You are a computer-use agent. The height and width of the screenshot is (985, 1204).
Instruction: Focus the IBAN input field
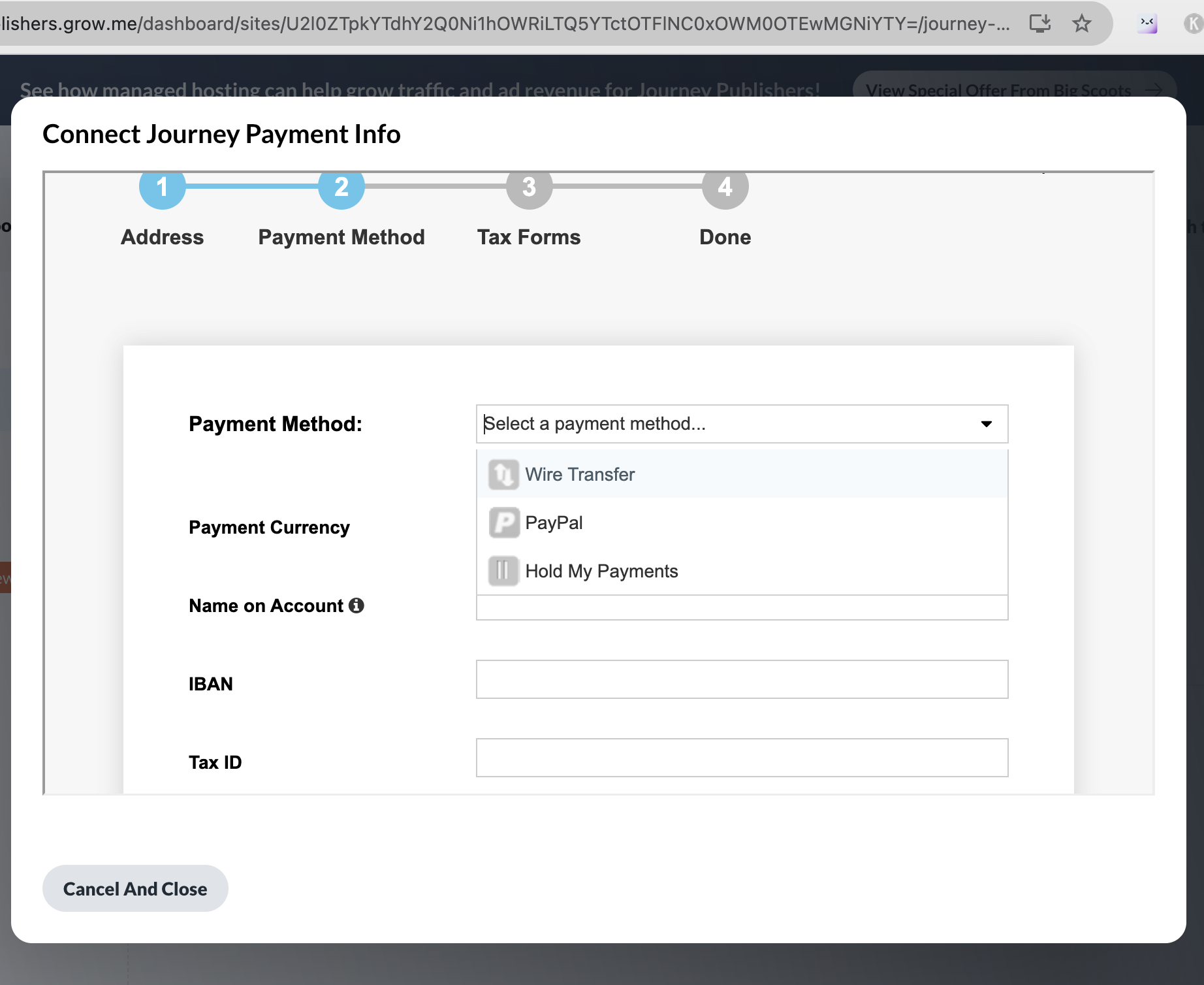pos(742,679)
